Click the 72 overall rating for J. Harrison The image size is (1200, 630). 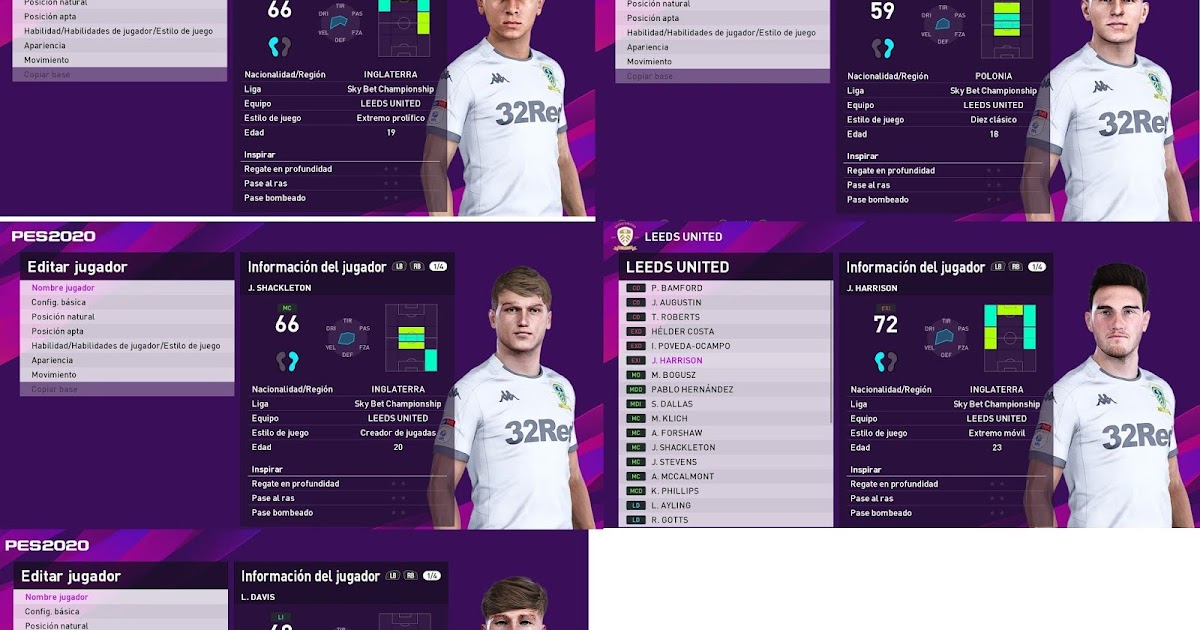[x=885, y=324]
